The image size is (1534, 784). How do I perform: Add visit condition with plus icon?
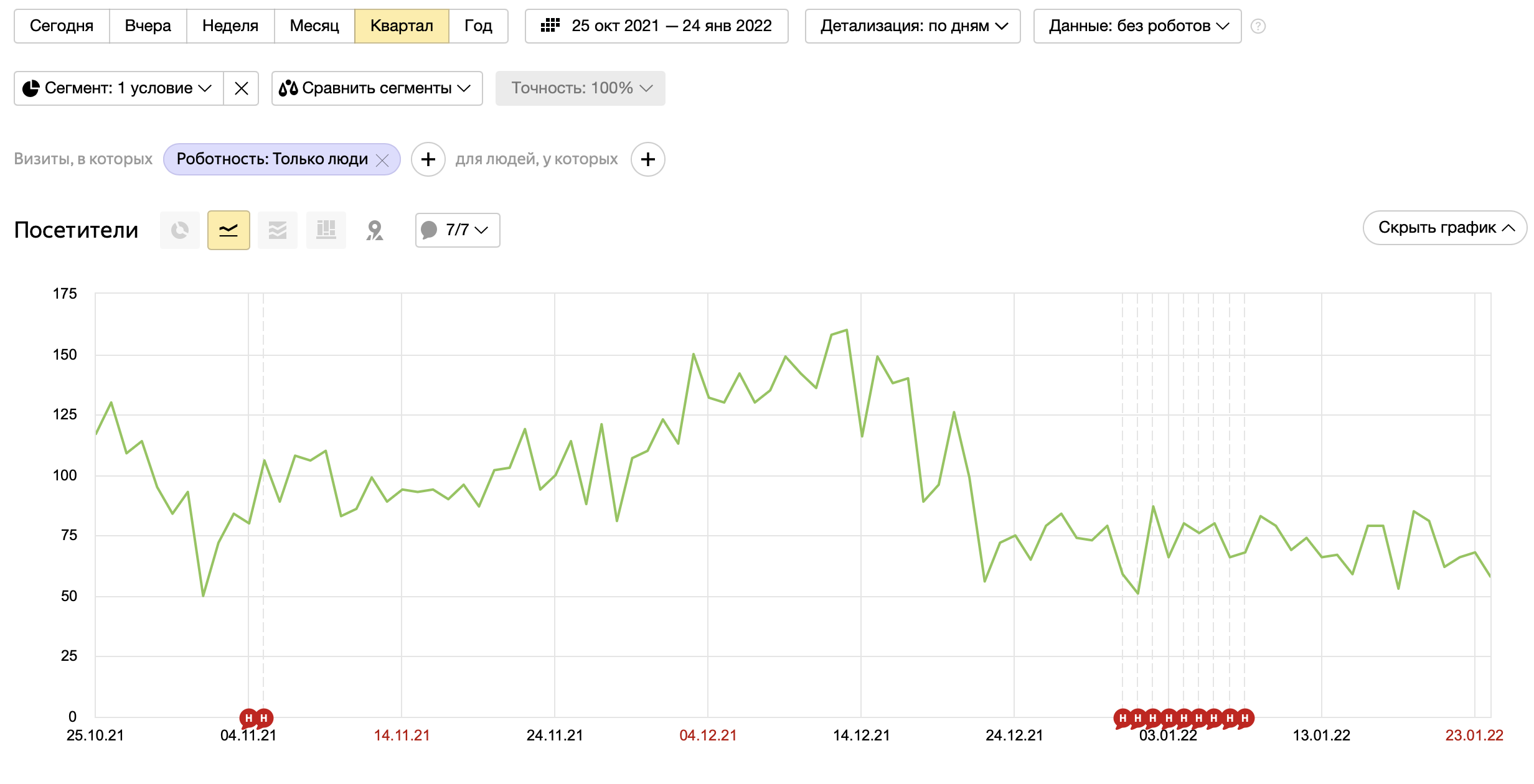(x=428, y=159)
